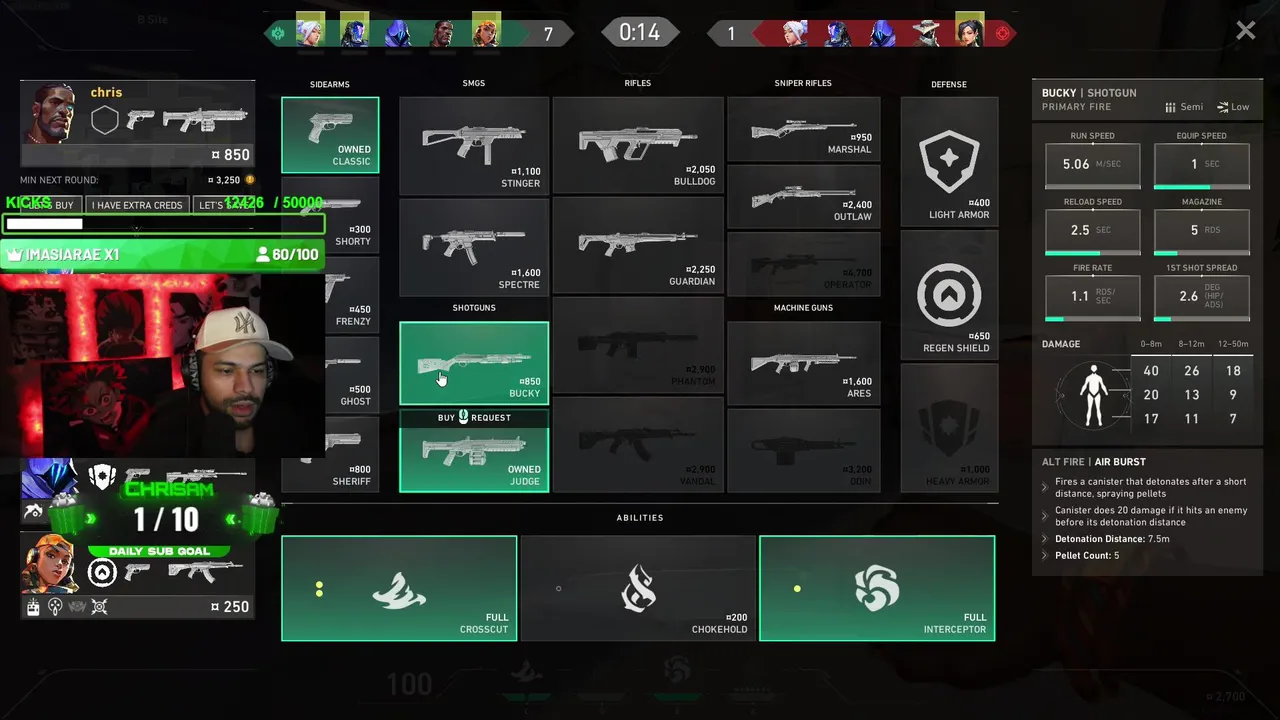
Task: Buy the Marshal sniper rifle
Action: coord(804,129)
